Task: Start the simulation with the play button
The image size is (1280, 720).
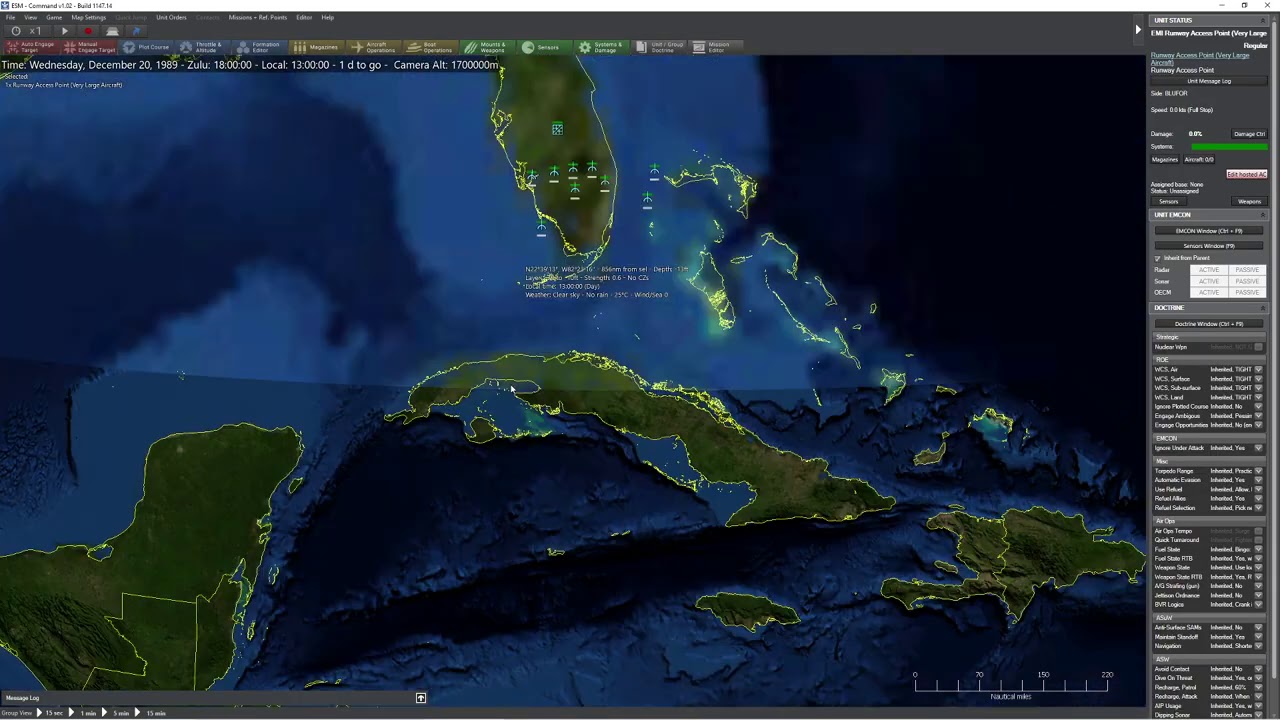Action: click(65, 31)
